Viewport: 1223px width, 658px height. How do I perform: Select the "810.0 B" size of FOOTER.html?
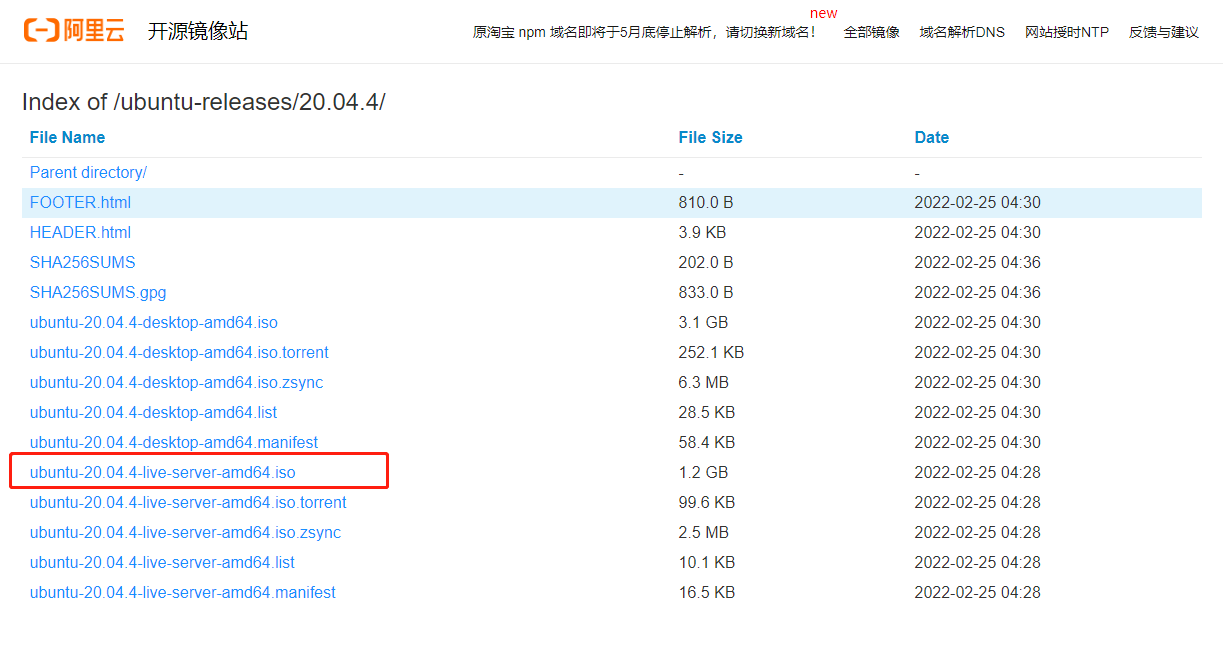(705, 202)
